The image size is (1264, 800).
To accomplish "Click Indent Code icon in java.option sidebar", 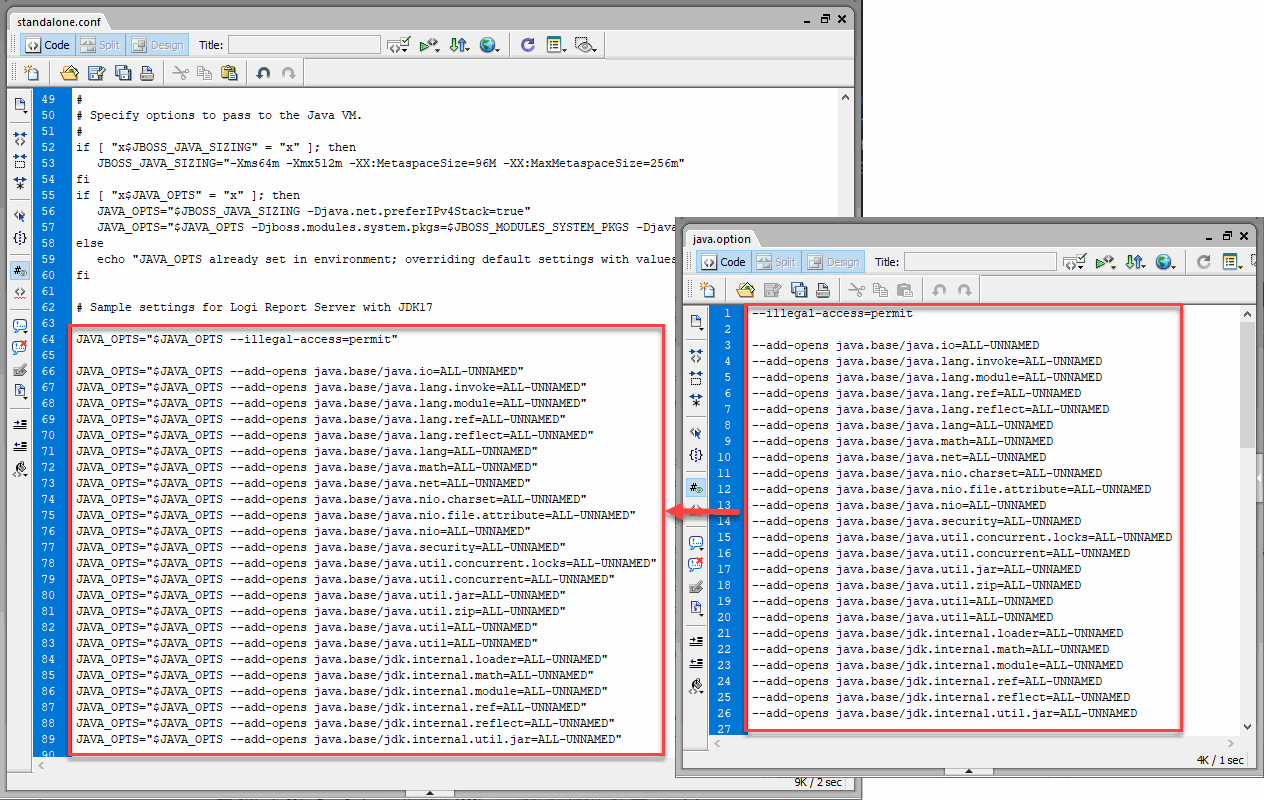I will click(696, 640).
